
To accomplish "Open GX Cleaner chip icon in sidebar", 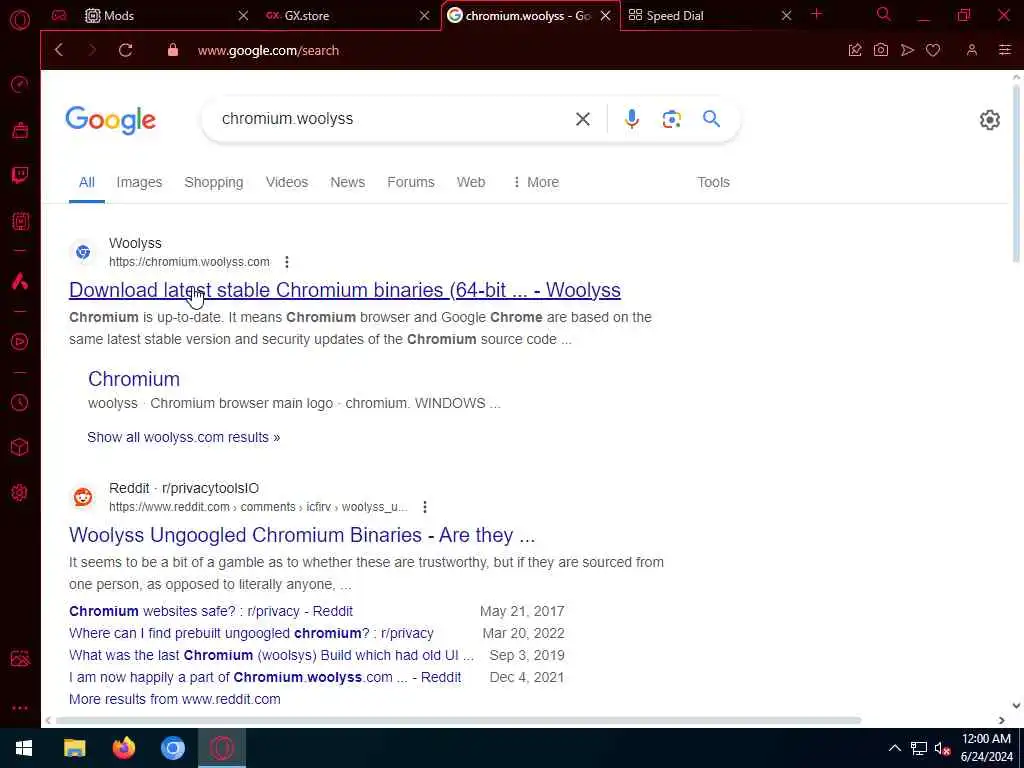I will (x=20, y=221).
